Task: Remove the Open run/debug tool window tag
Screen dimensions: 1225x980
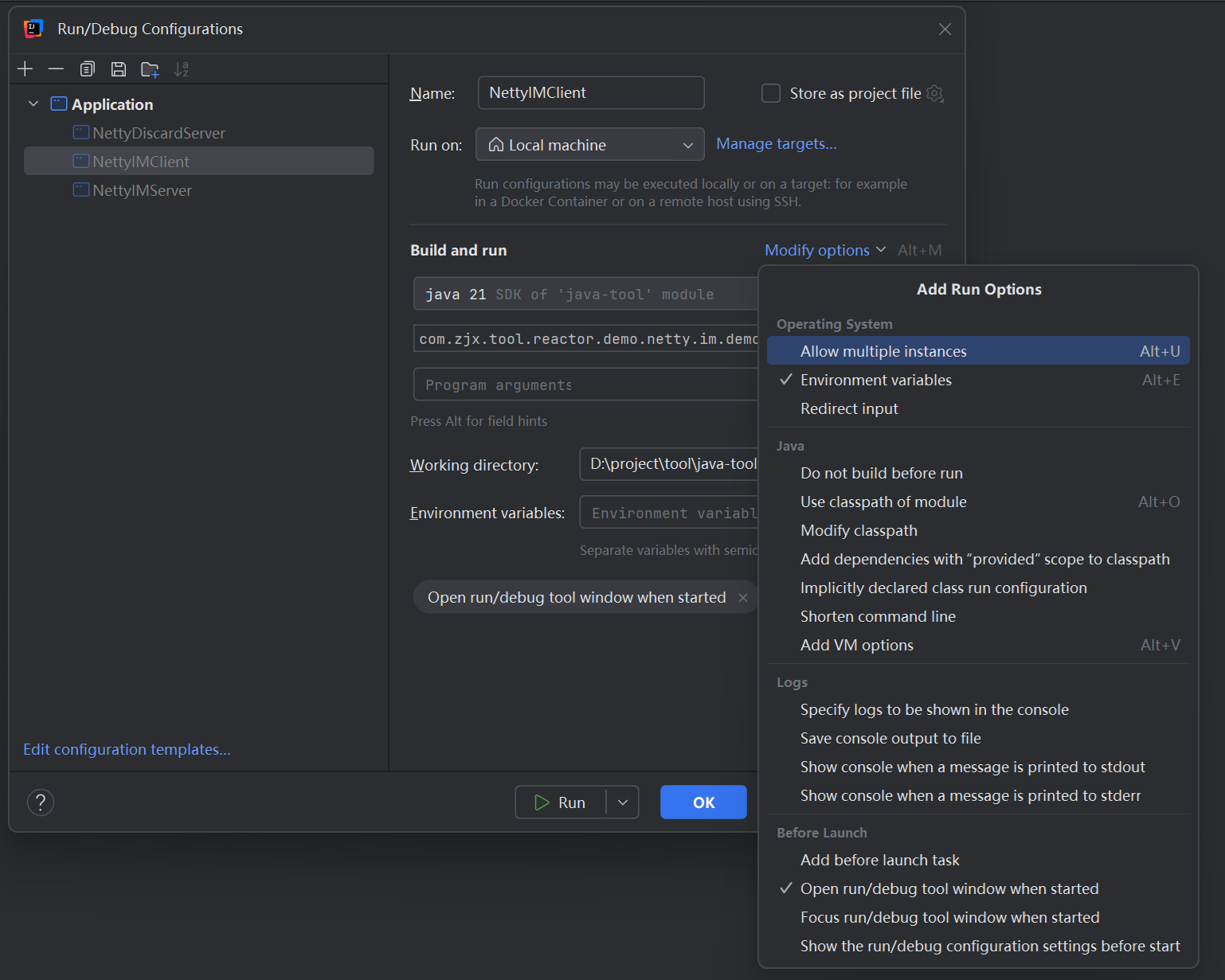Action: (743, 598)
